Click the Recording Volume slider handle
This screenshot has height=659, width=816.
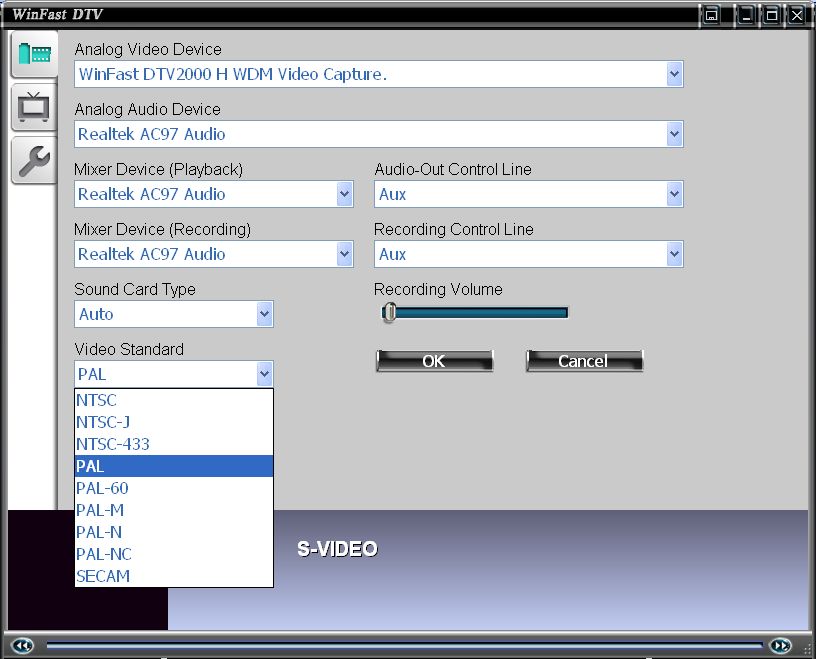tap(389, 313)
